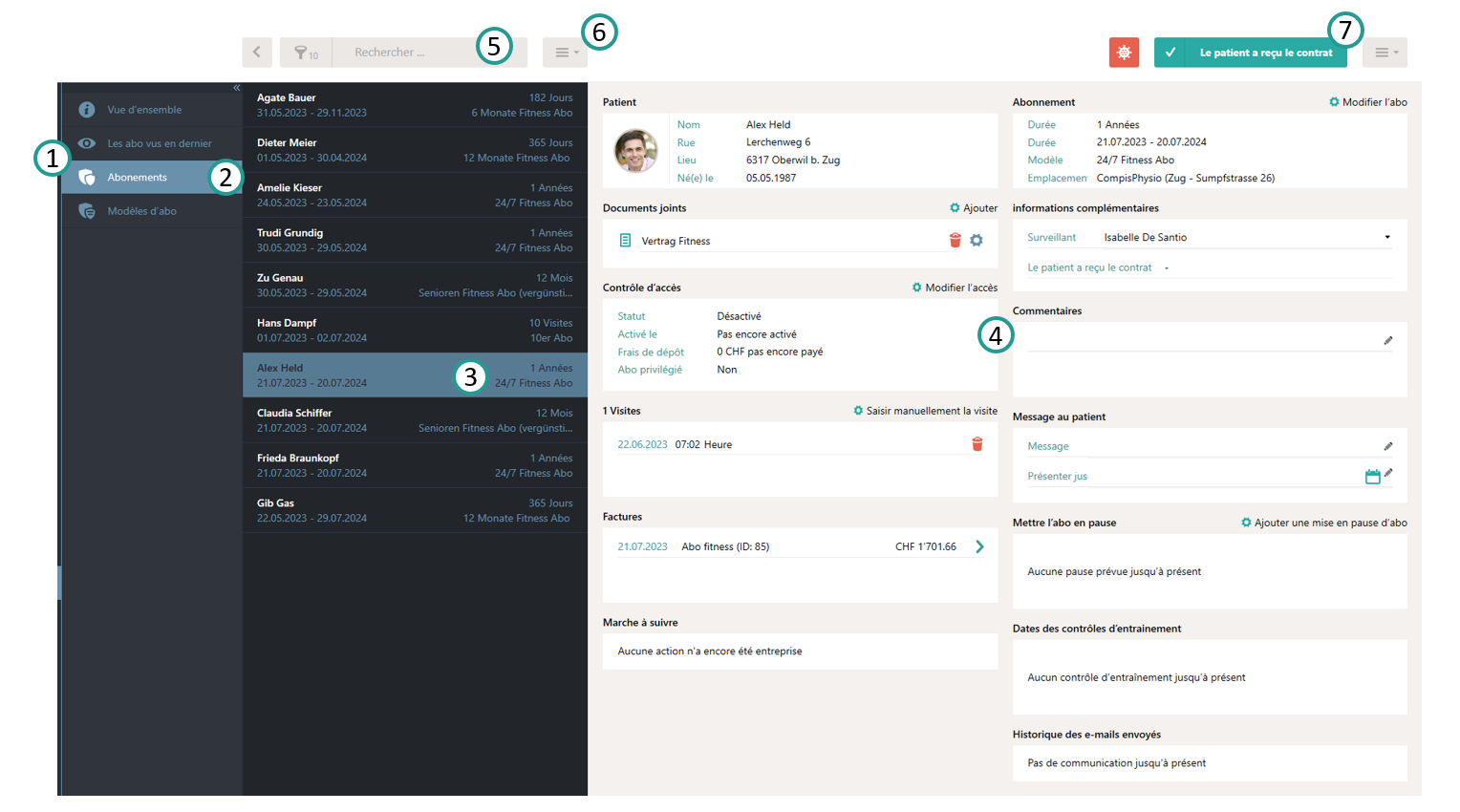Click the red bug report icon
The image size is (1460, 812).
[x=1124, y=53]
